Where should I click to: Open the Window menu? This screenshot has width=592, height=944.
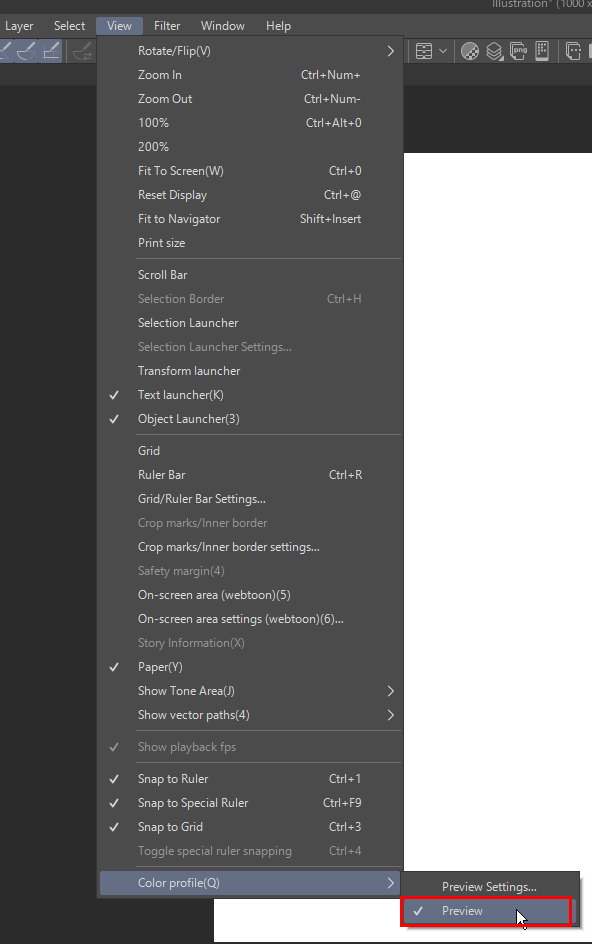point(223,26)
